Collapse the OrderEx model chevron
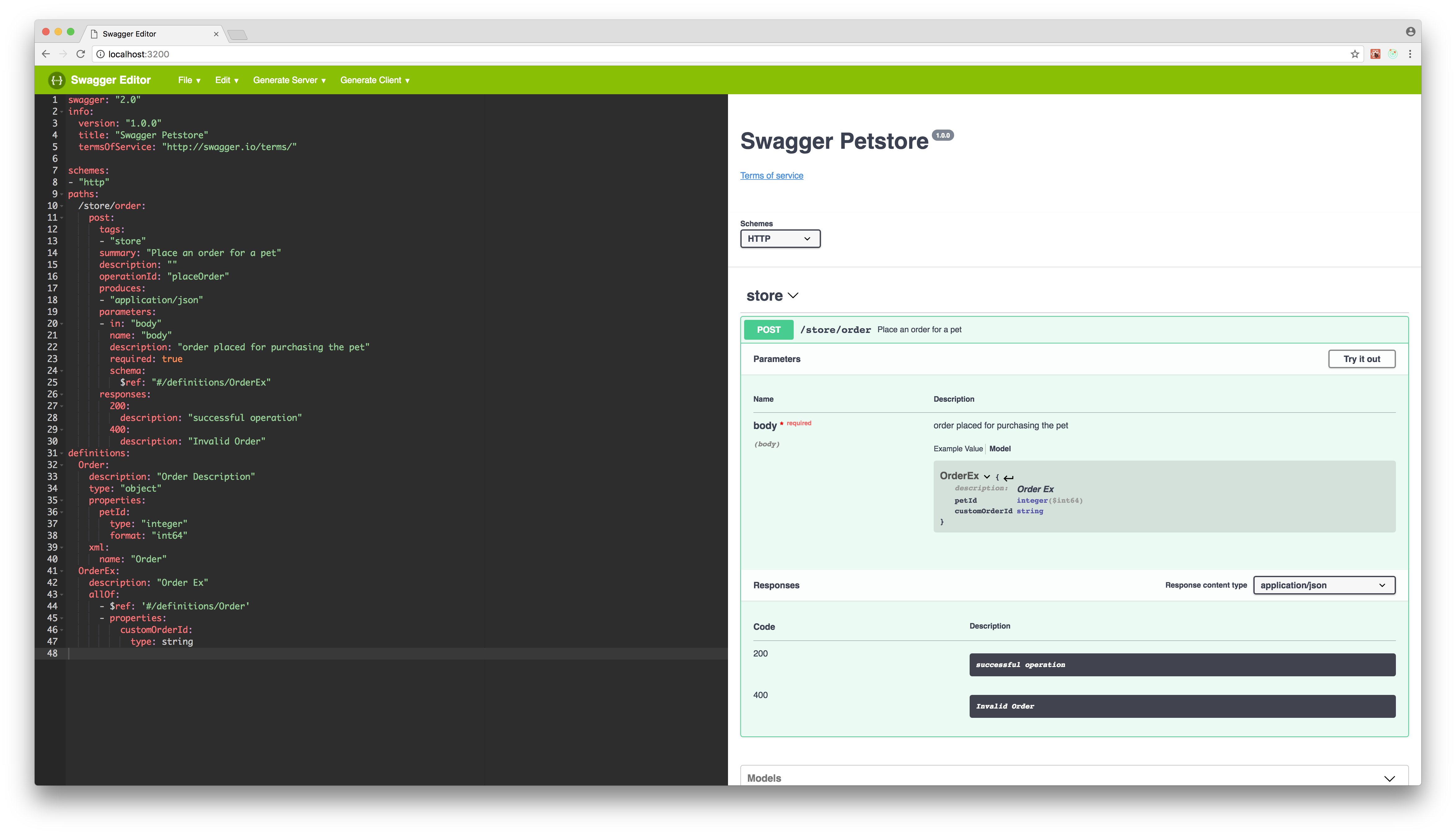1456x835 pixels. (987, 477)
